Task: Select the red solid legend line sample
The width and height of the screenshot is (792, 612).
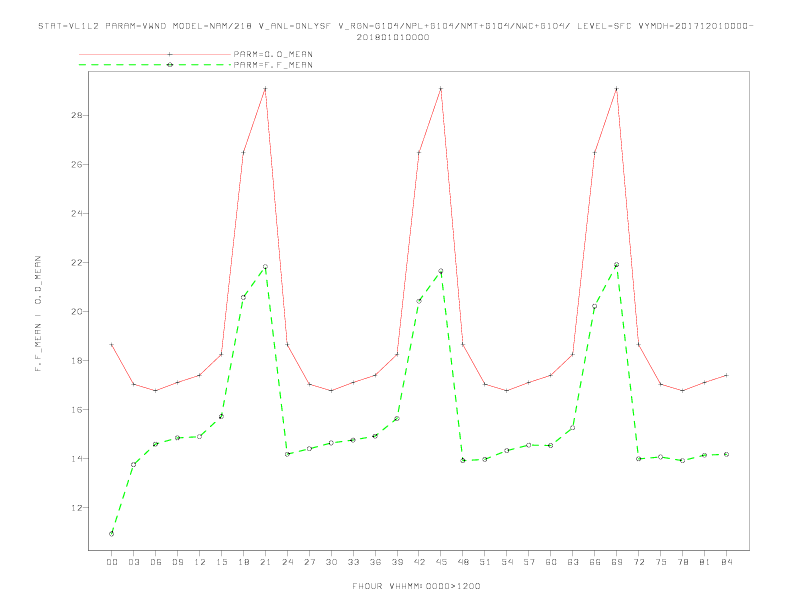Action: point(155,54)
